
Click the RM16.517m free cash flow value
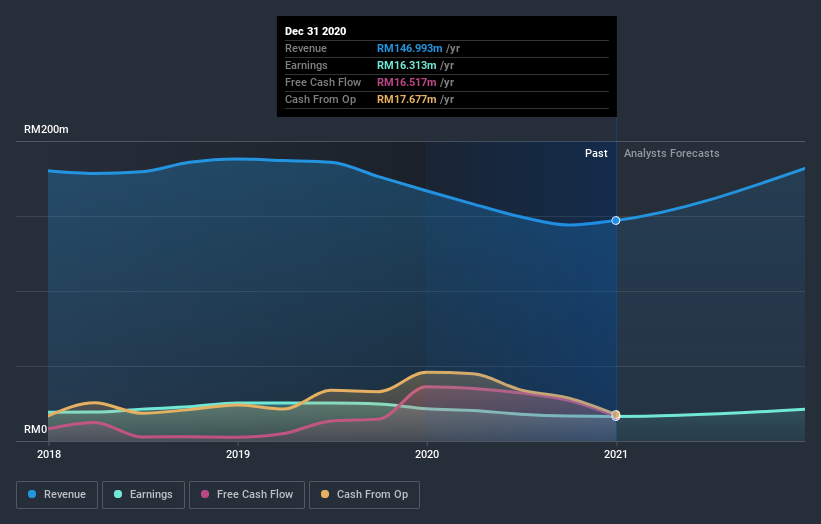point(406,82)
